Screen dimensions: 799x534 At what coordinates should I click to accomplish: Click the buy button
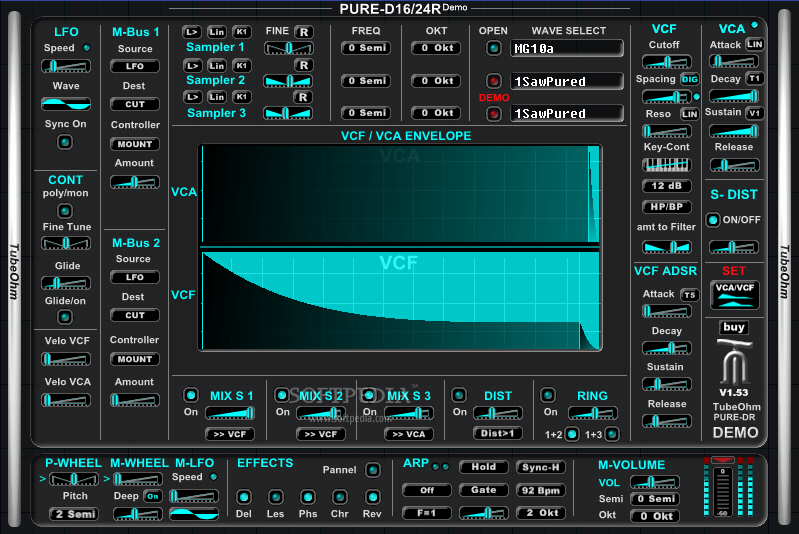coord(734,327)
